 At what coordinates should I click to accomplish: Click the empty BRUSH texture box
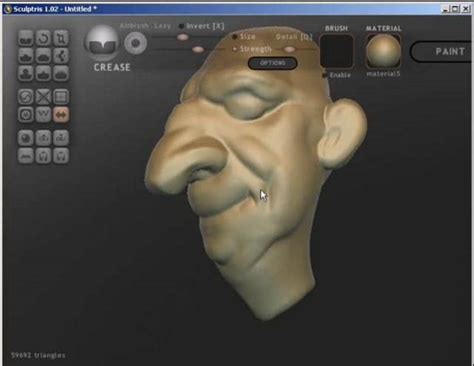pyautogui.click(x=337, y=51)
